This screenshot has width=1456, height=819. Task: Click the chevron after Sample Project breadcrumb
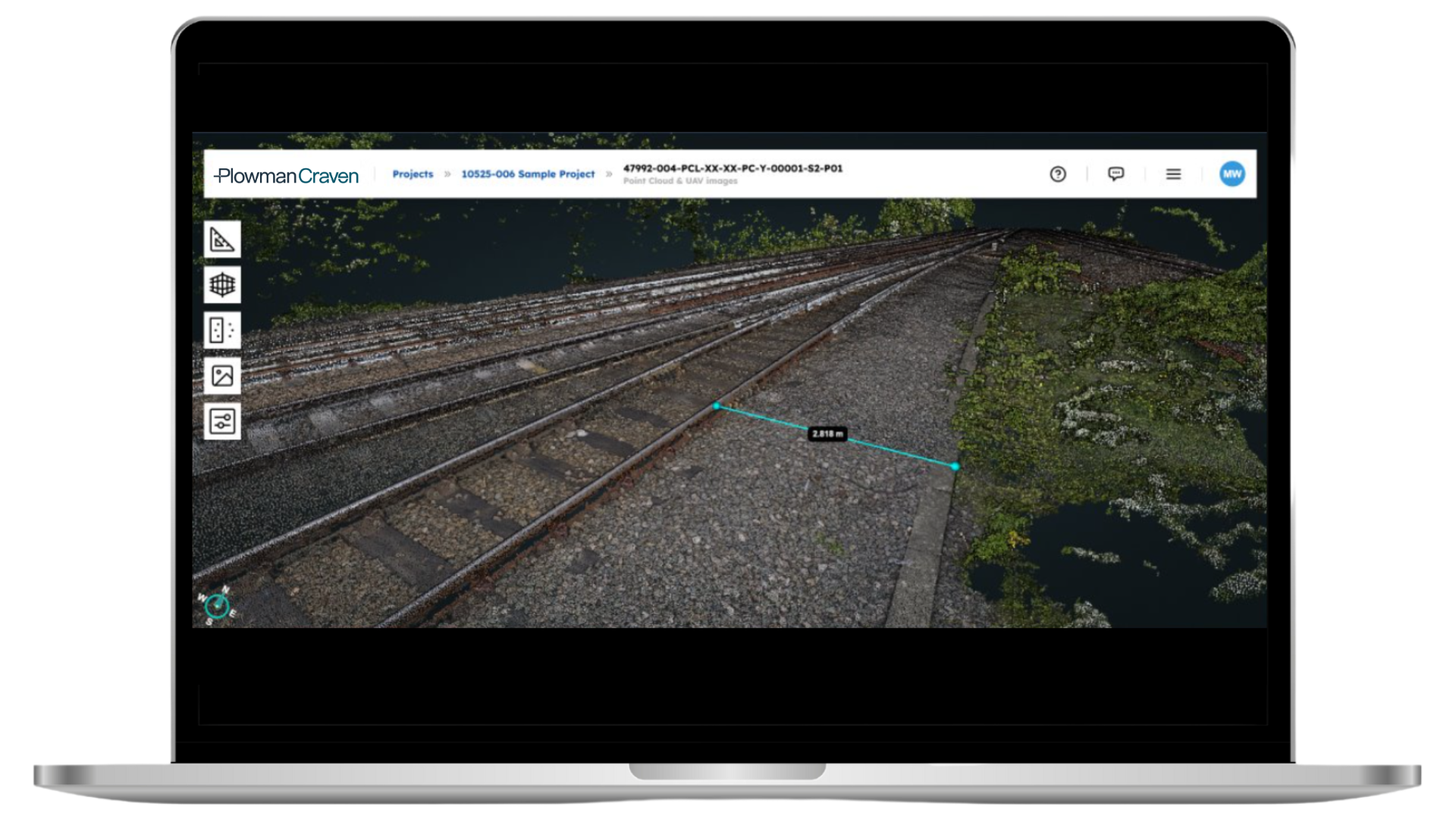(609, 174)
